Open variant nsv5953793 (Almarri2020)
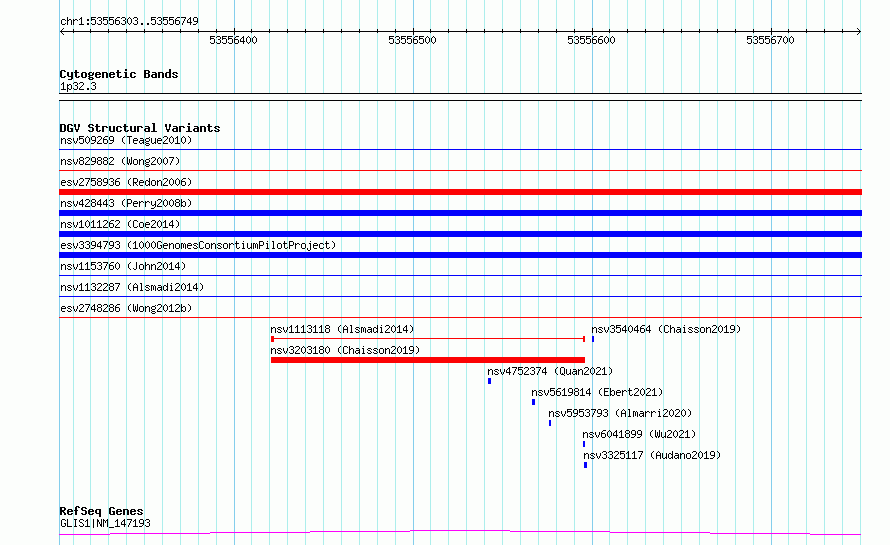This screenshot has width=890, height=545. click(x=620, y=413)
